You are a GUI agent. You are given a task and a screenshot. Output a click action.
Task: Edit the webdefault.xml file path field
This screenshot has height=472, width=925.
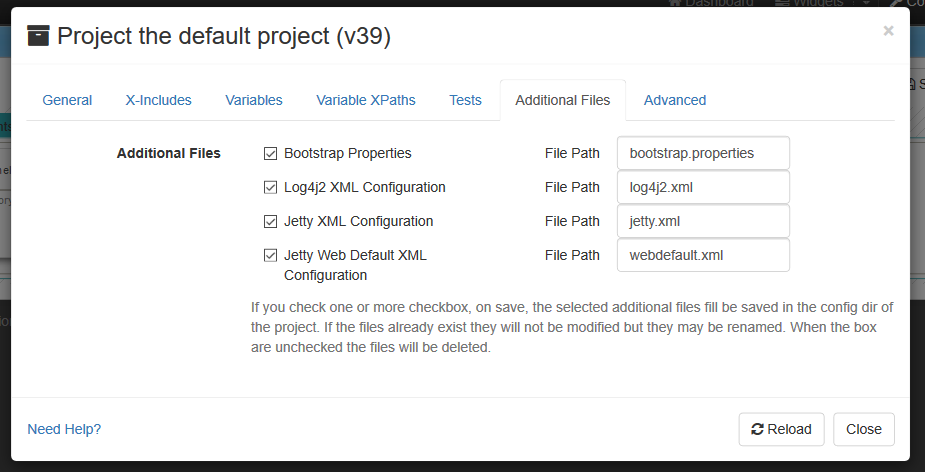click(703, 255)
